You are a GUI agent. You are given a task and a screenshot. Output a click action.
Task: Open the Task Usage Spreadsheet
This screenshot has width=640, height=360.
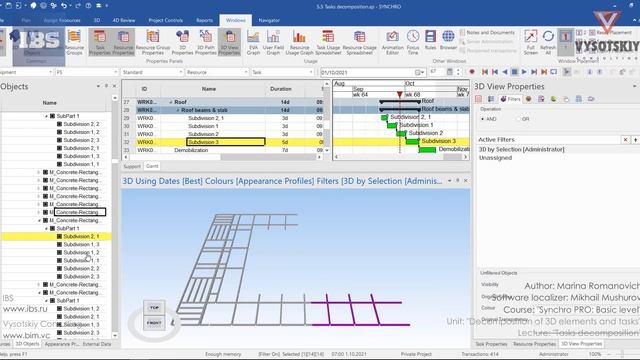[x=328, y=42]
